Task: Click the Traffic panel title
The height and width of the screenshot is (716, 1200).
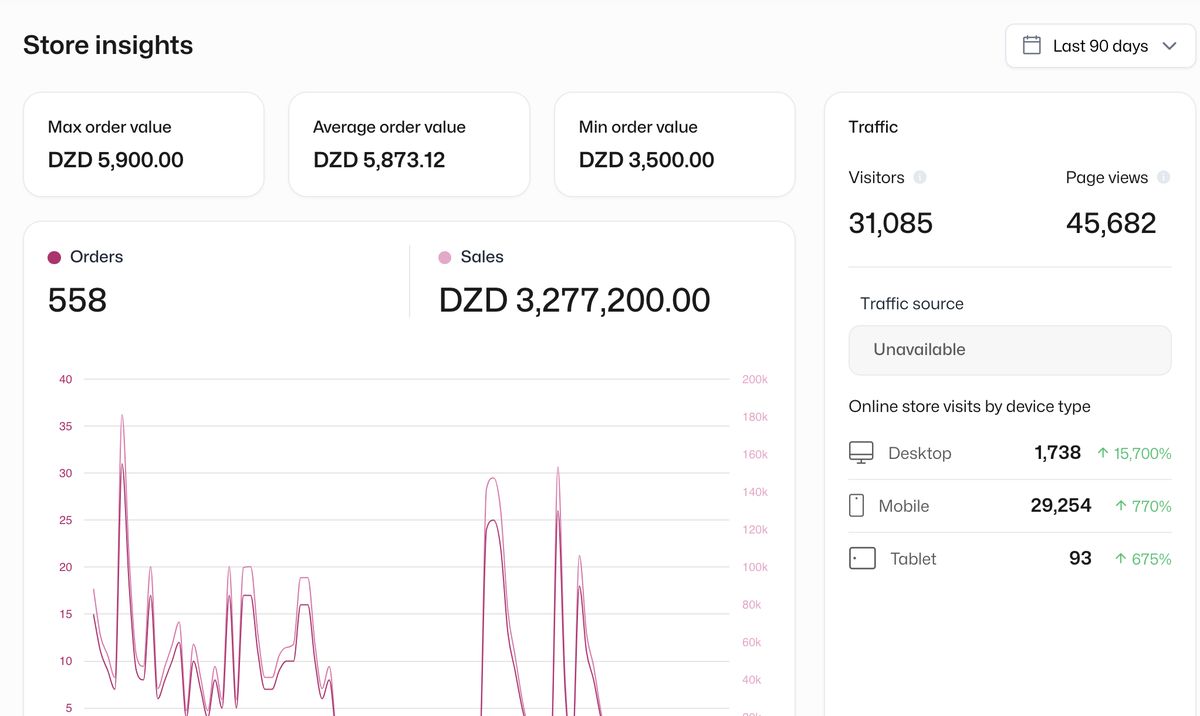Action: coord(873,127)
